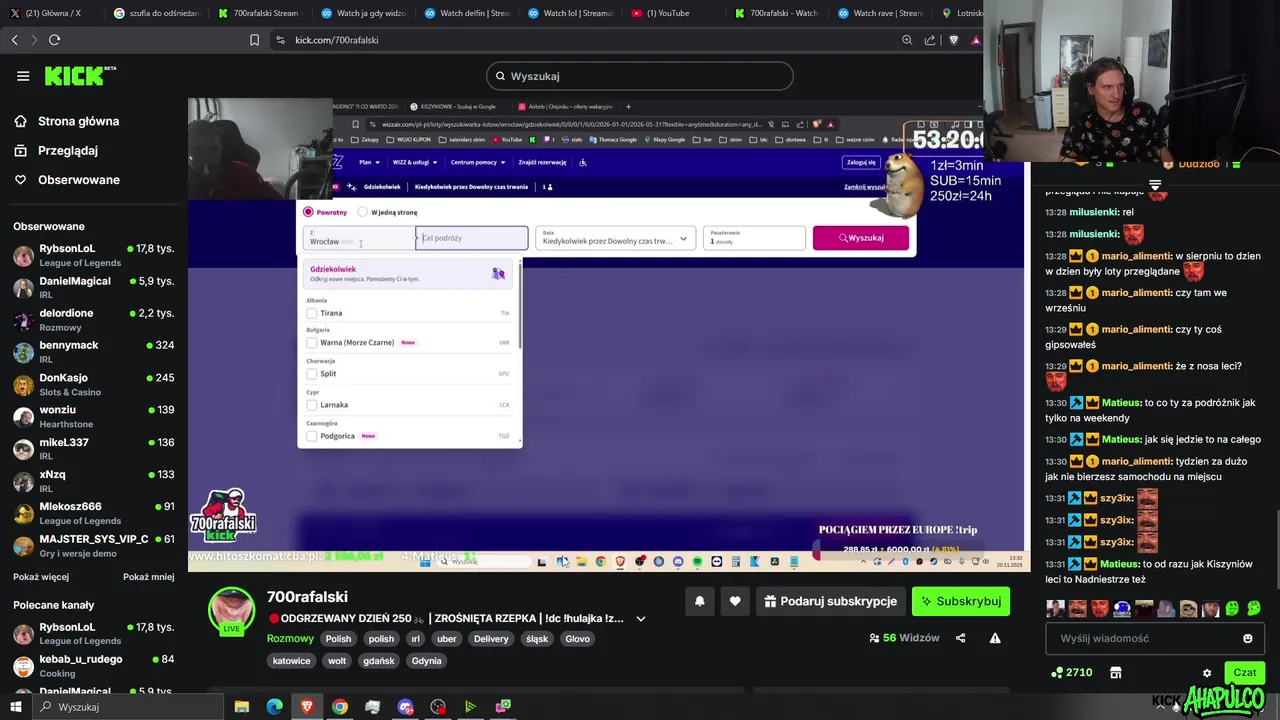
Task: Open Brave shields icon in address bar
Action: [x=953, y=40]
